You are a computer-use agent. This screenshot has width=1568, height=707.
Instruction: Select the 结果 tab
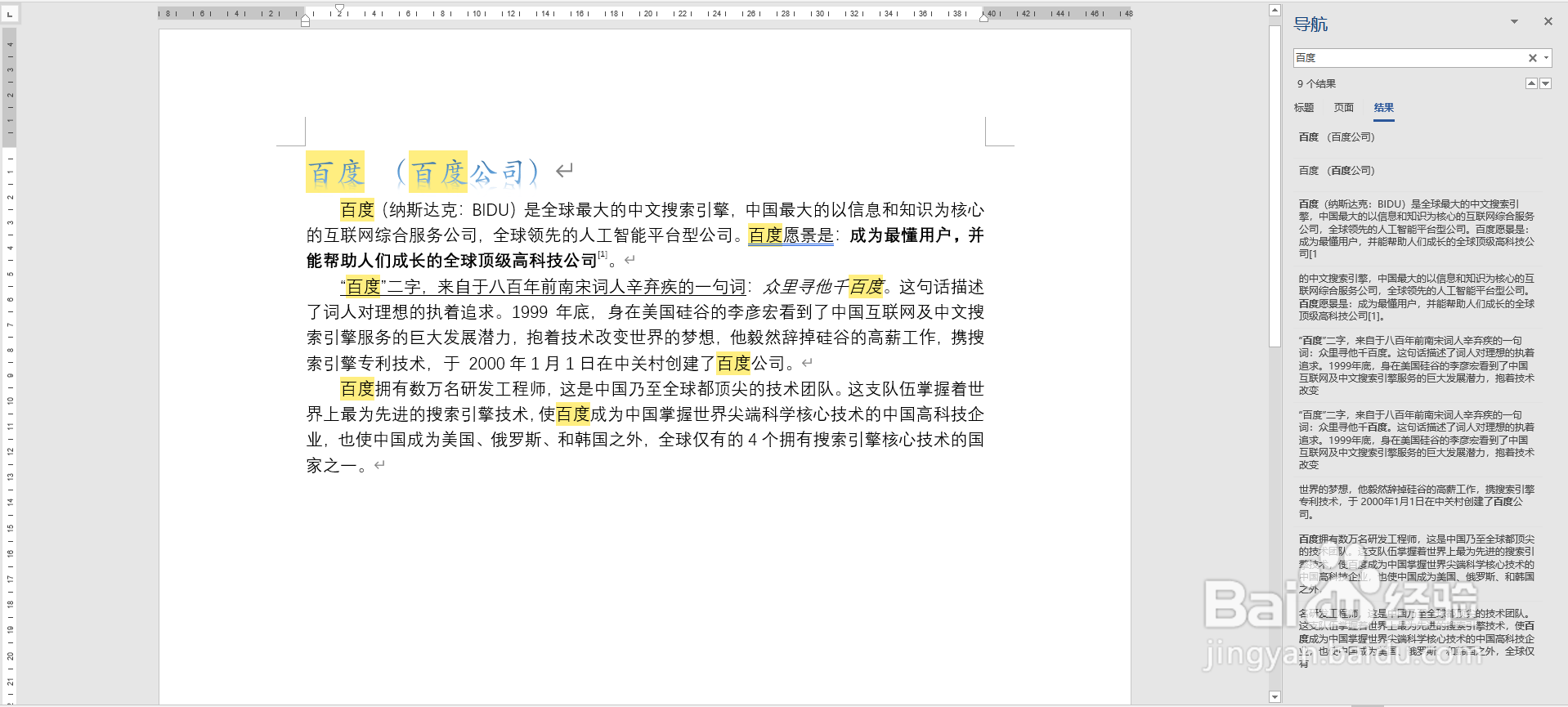tap(1384, 108)
